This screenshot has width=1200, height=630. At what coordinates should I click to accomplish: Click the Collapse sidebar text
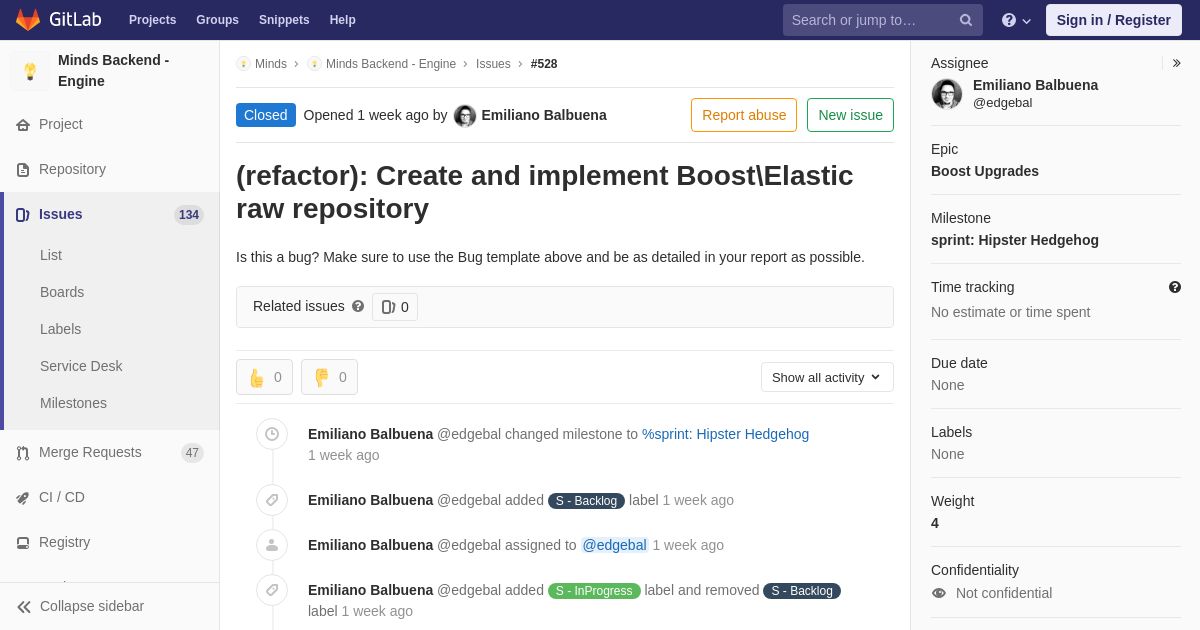pos(92,606)
